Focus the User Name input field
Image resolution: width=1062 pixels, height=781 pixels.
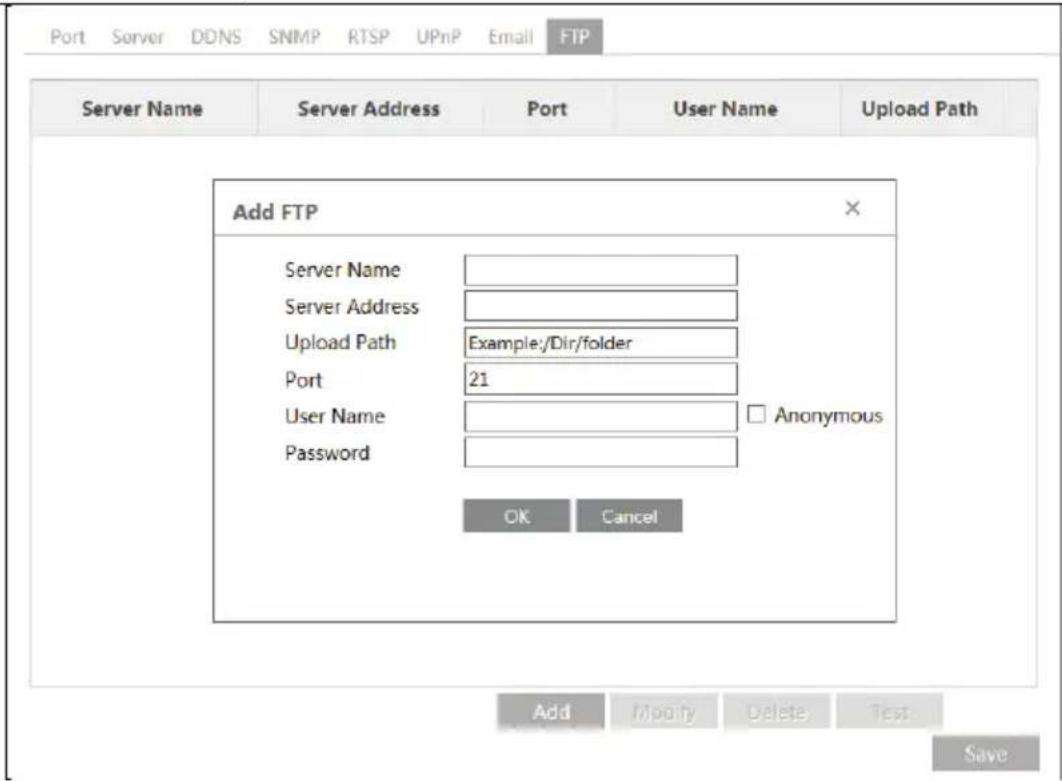tap(601, 416)
